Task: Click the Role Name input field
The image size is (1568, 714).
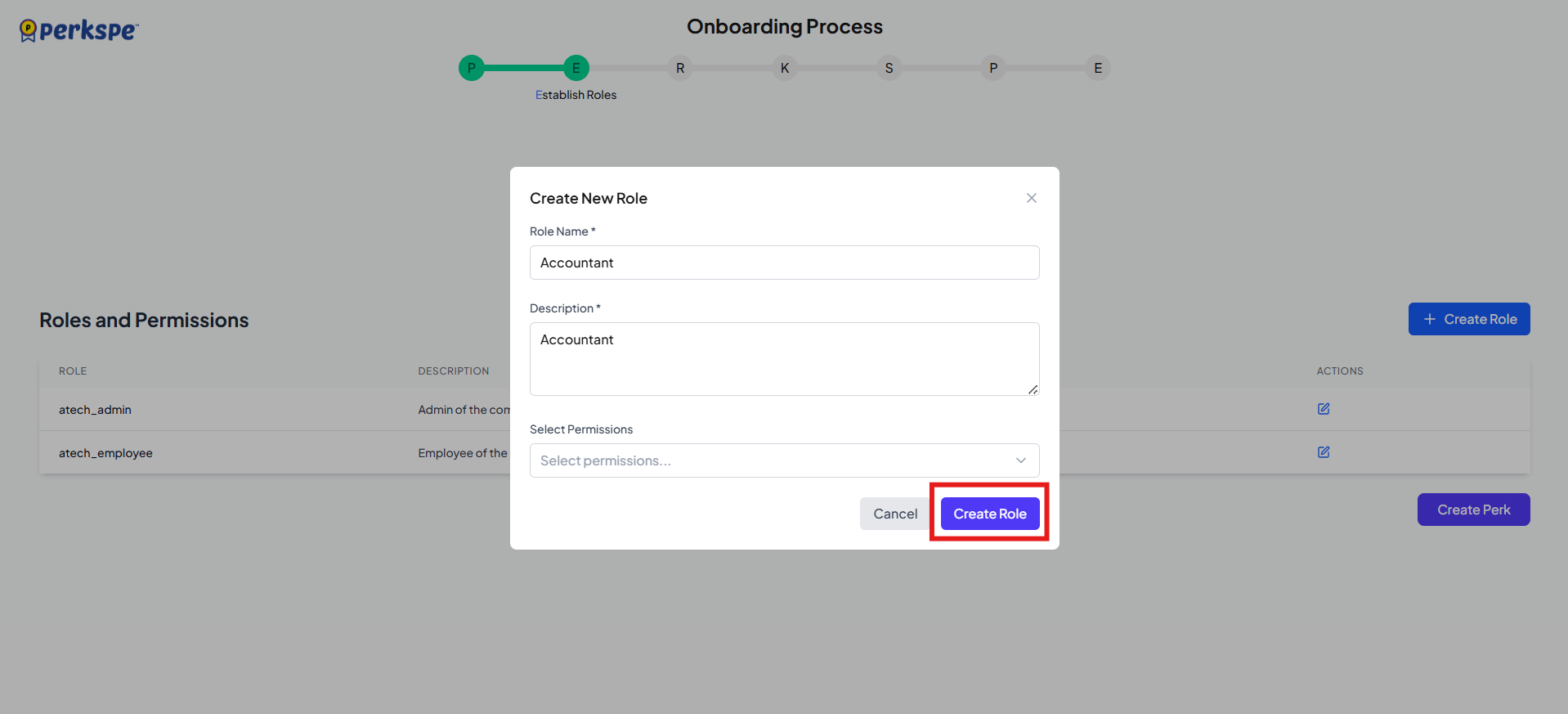Action: 784,263
